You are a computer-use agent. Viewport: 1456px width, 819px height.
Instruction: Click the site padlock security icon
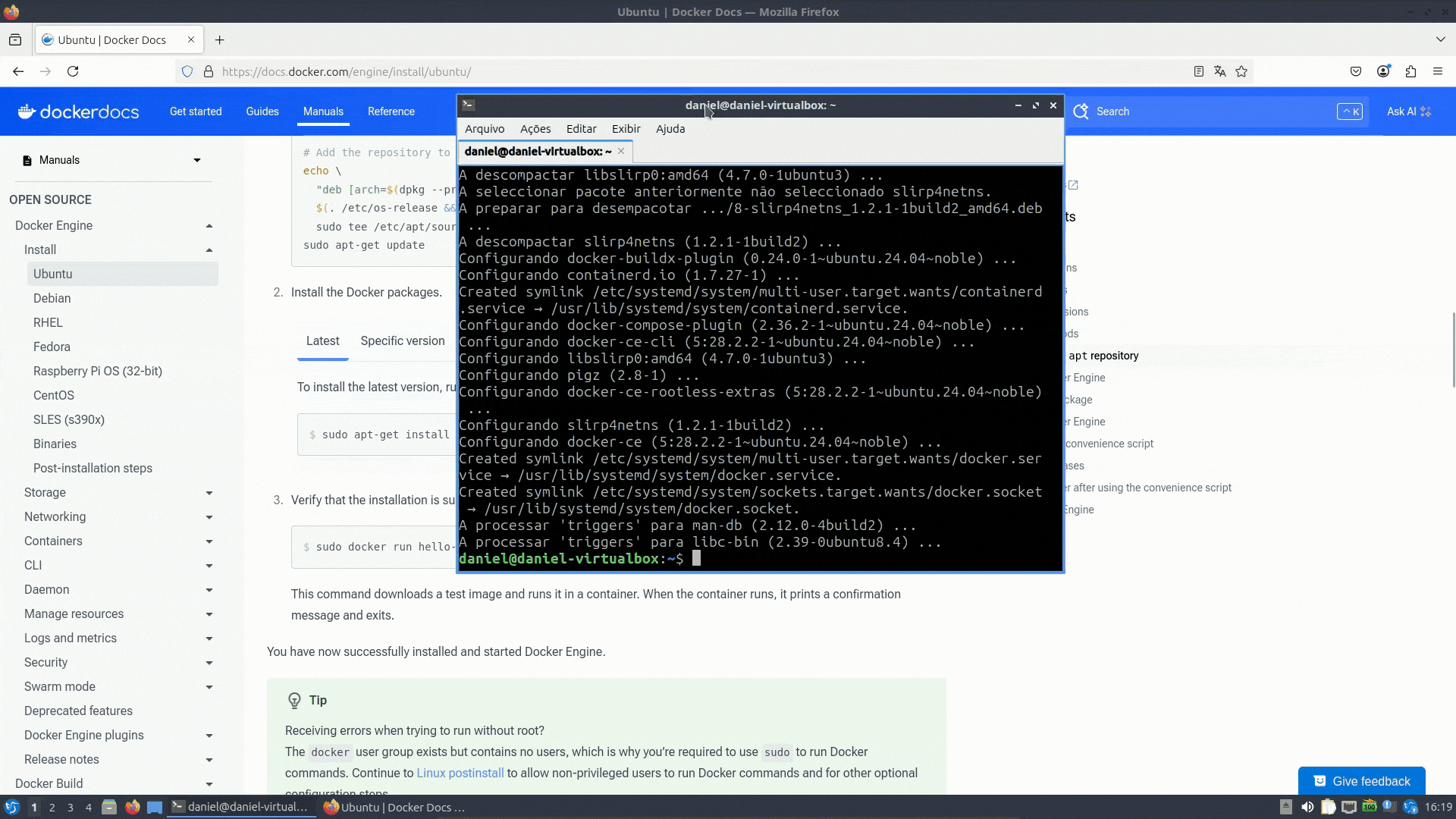click(x=209, y=71)
